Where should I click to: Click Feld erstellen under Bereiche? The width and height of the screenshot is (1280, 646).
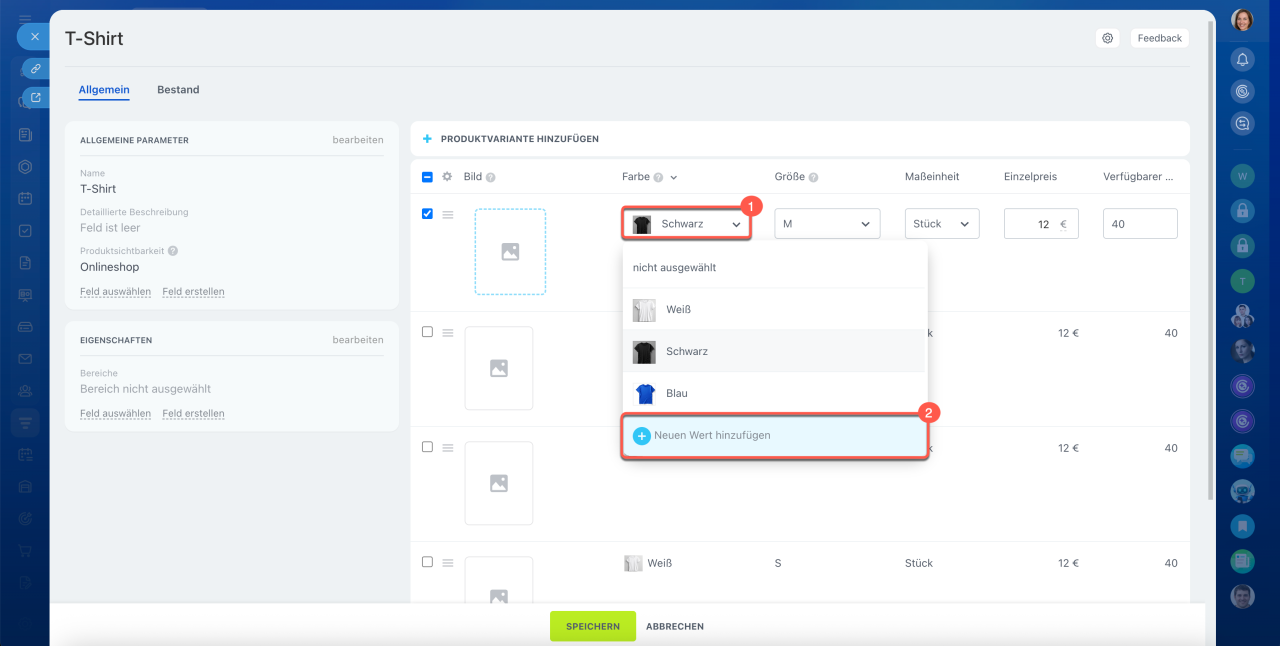point(193,413)
